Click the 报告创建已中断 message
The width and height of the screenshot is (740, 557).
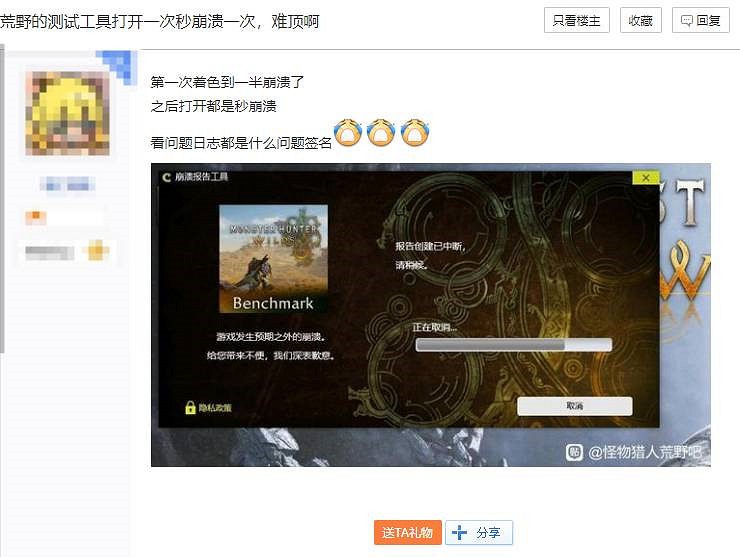430,246
